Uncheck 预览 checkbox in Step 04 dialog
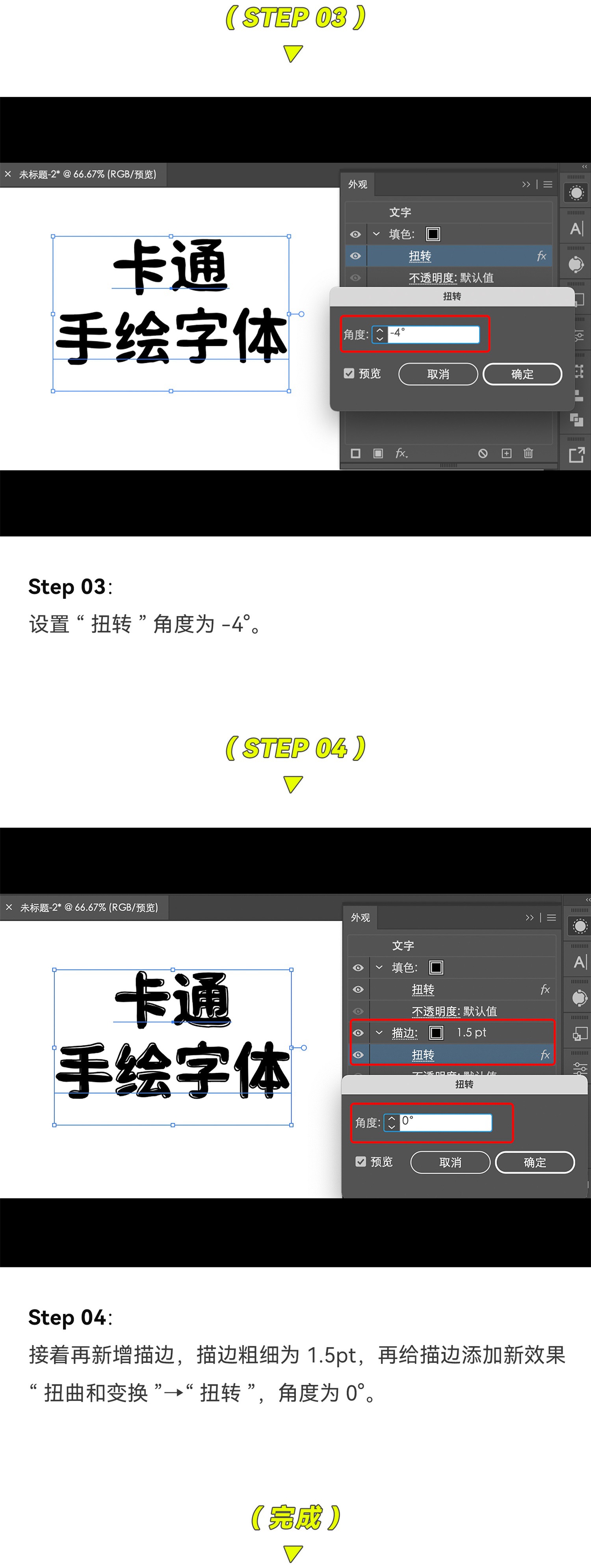Screen dimensions: 591x1568 pyautogui.click(x=361, y=1161)
